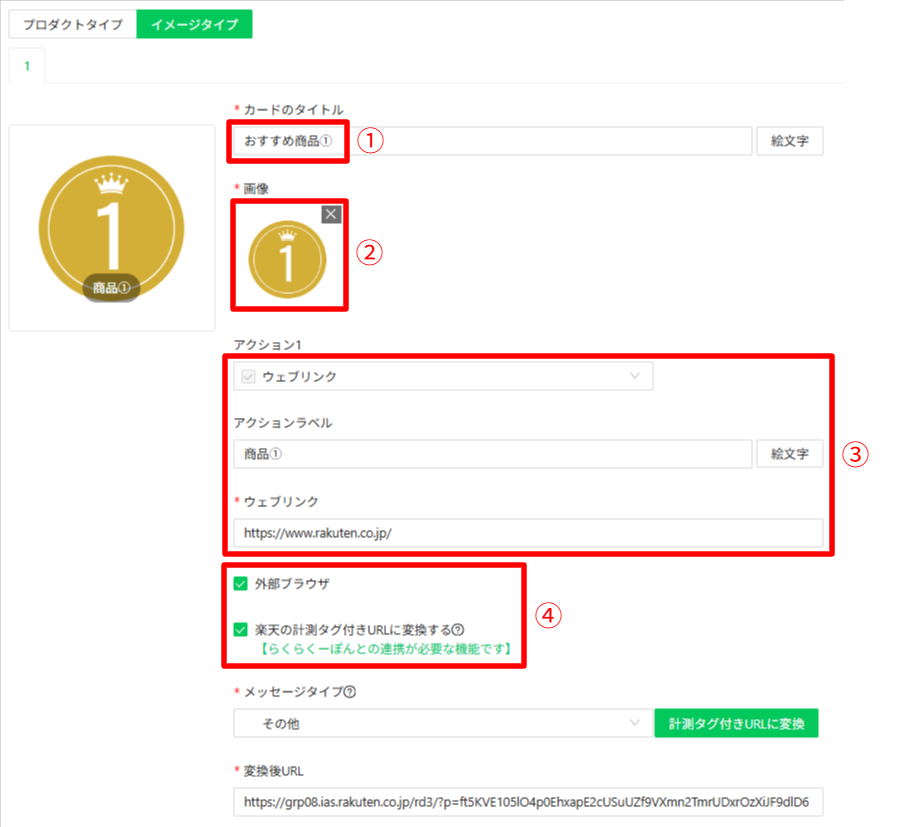The image size is (905, 827).
Task: Click the 絵文字 button beside カードのタイトル
Action: 789,141
